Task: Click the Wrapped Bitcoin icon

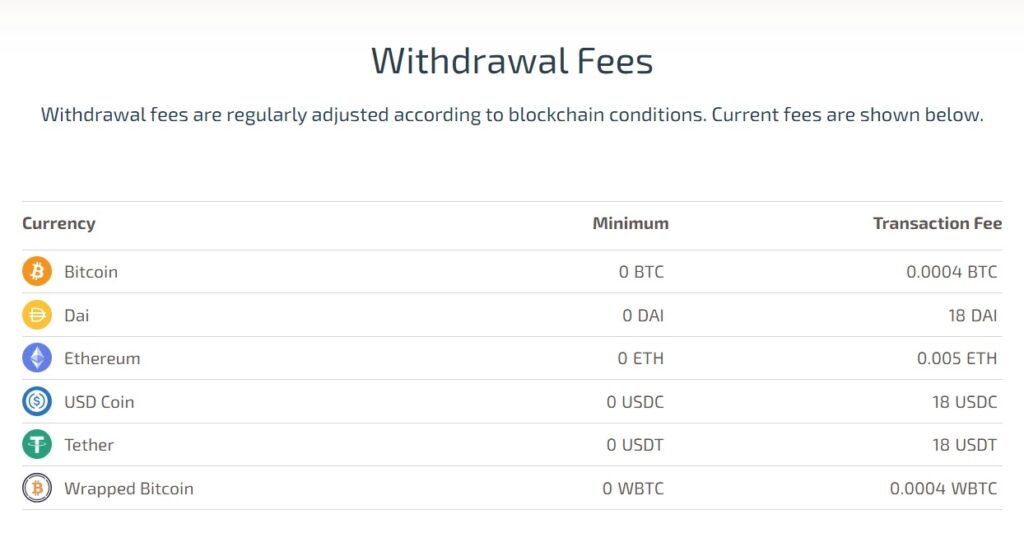Action: [37, 489]
